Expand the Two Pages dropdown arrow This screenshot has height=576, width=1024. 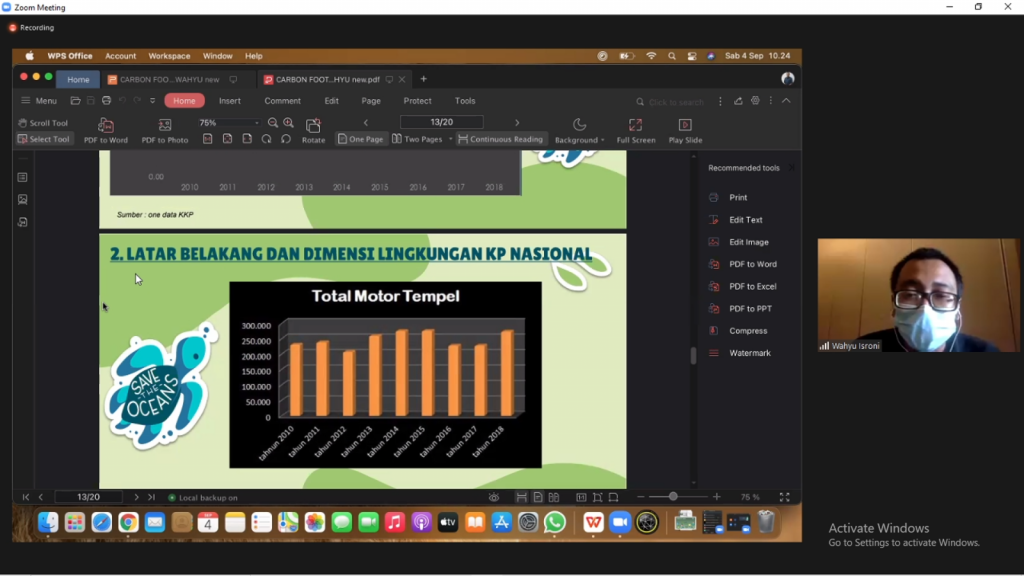tap(450, 139)
